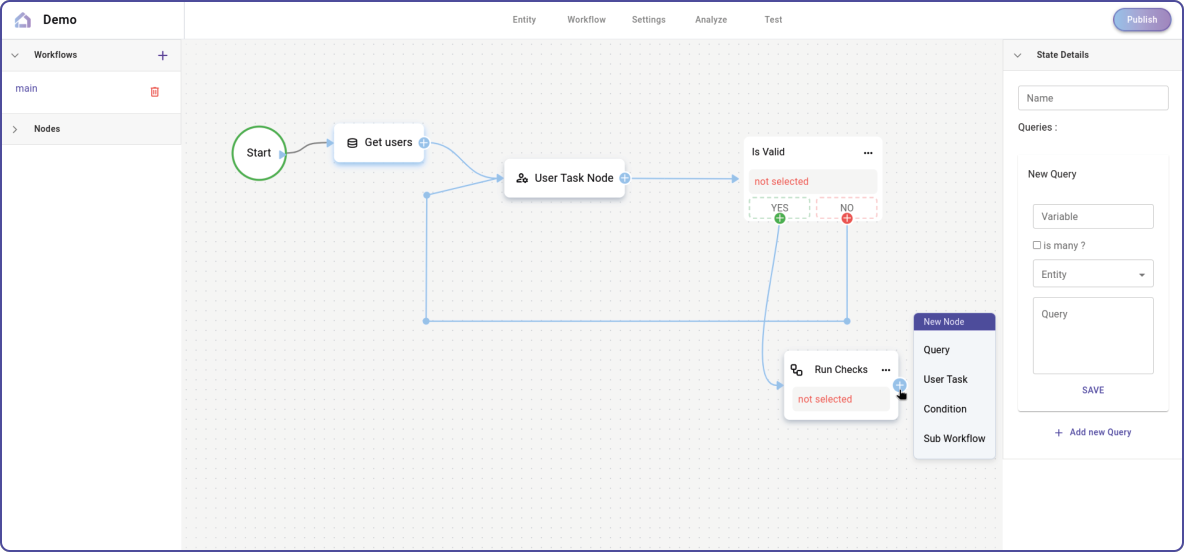Screen dimensions: 1184x552
Task: Delete the main workflow using trash icon
Action: pyautogui.click(x=154, y=92)
